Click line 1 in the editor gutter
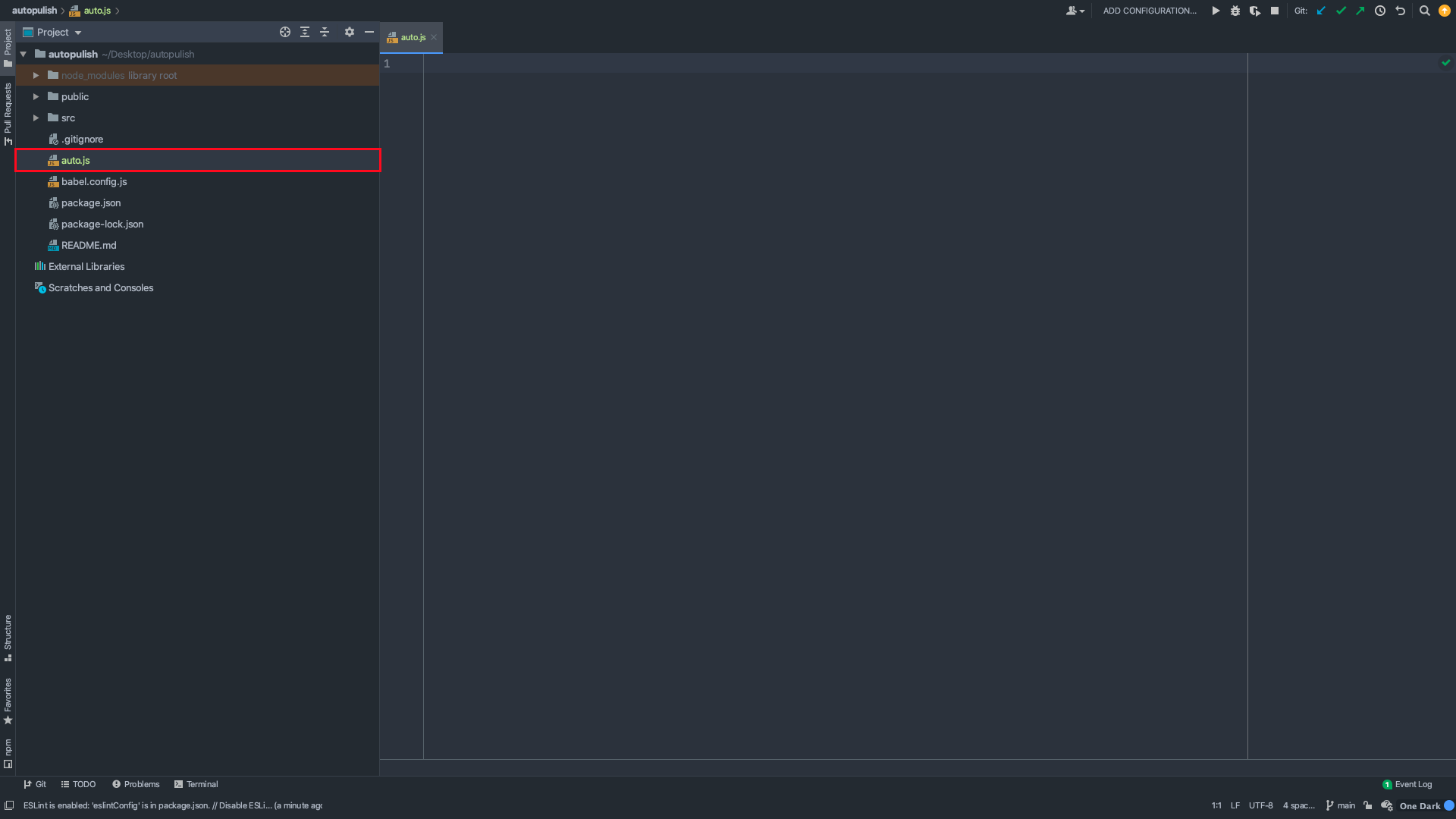Viewport: 1456px width, 819px height. 387,64
